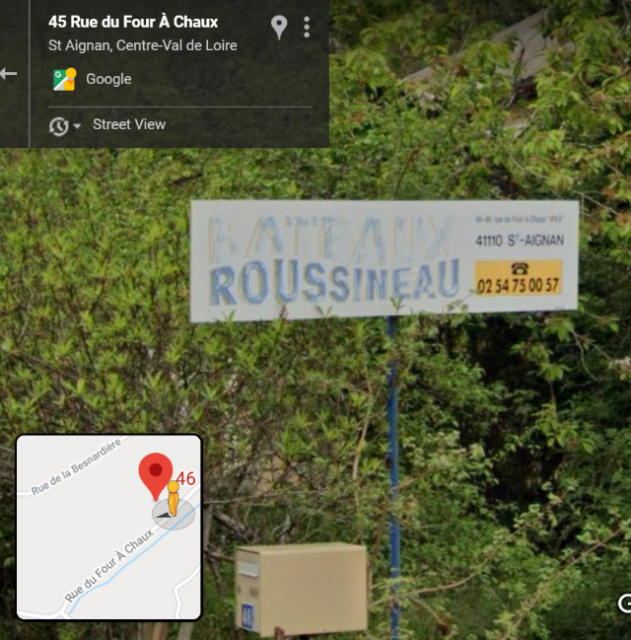The height and width of the screenshot is (640, 631).
Task: Click the St Aignan, Centre-Val de Loire subtitle
Action: tap(142, 45)
